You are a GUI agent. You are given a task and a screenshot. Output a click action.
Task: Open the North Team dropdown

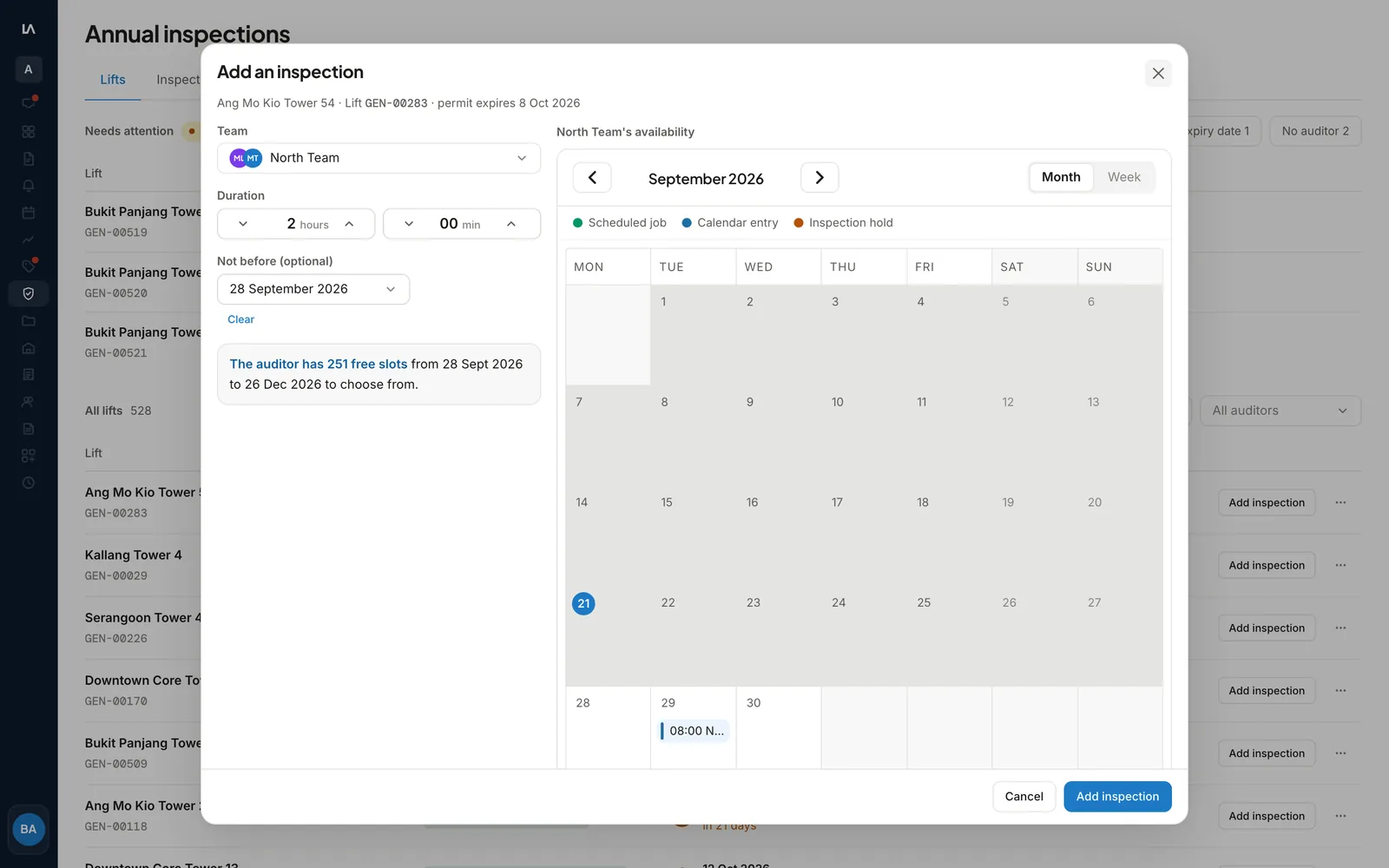coord(379,158)
